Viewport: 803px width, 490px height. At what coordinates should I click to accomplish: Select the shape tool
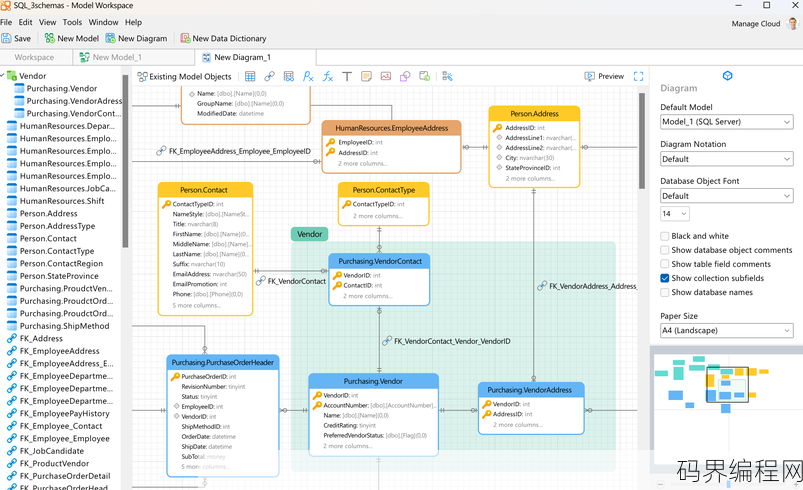pos(405,77)
